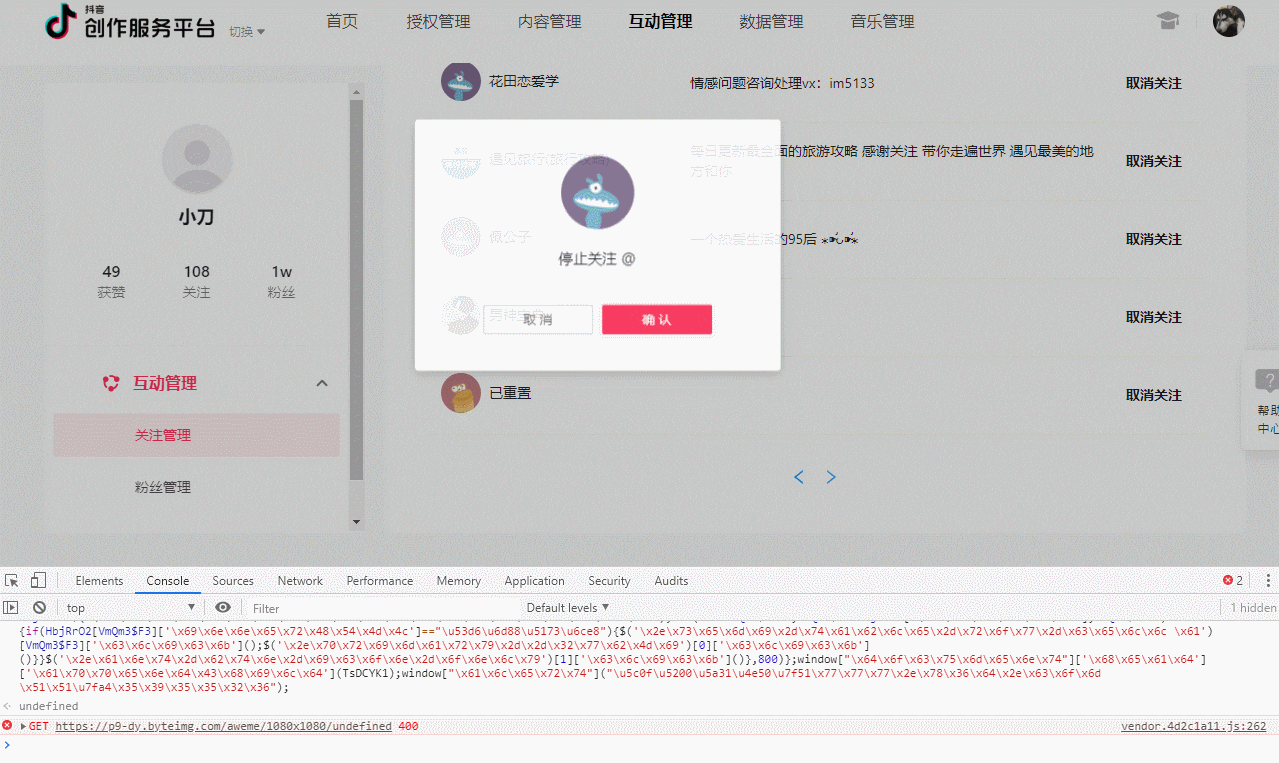1279x763 pixels.
Task: Collapse the 互动管理 sidebar section chevron
Action: click(322, 383)
